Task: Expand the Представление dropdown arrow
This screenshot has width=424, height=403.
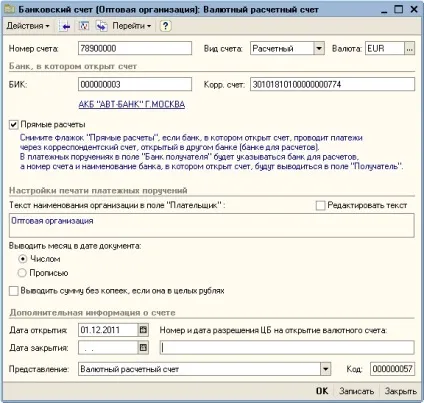Action: click(326, 369)
